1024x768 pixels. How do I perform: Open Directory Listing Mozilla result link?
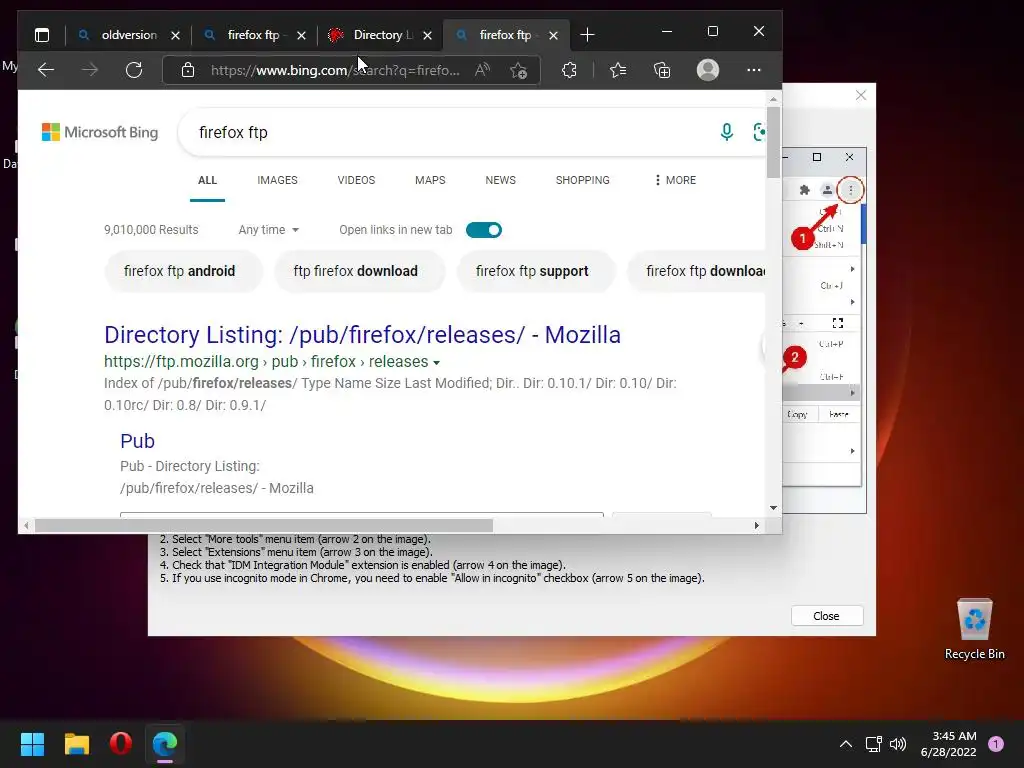[362, 334]
